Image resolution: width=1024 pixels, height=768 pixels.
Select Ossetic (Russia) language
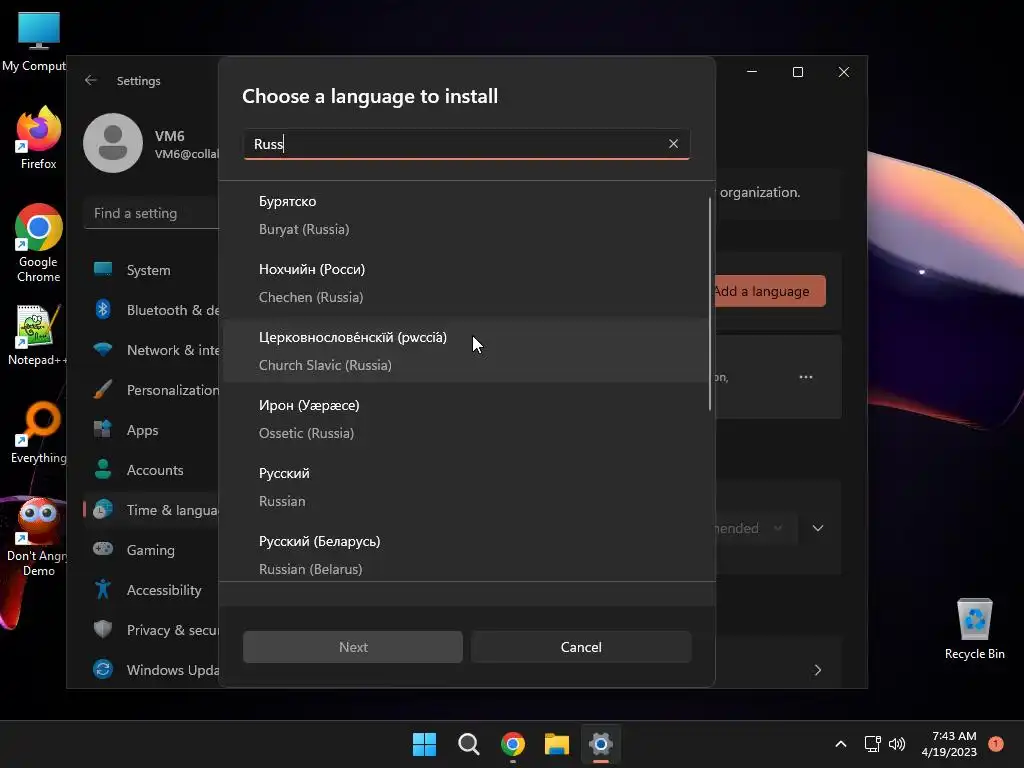(466, 419)
